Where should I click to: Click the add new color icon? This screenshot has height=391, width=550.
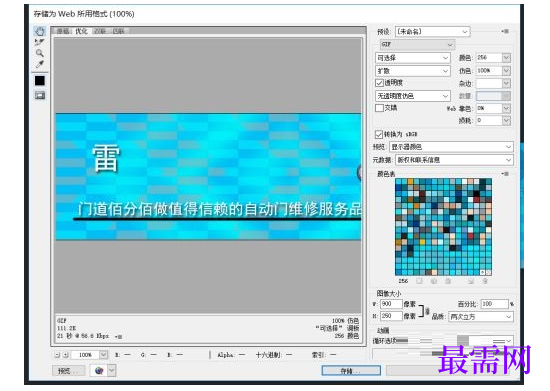point(471,281)
